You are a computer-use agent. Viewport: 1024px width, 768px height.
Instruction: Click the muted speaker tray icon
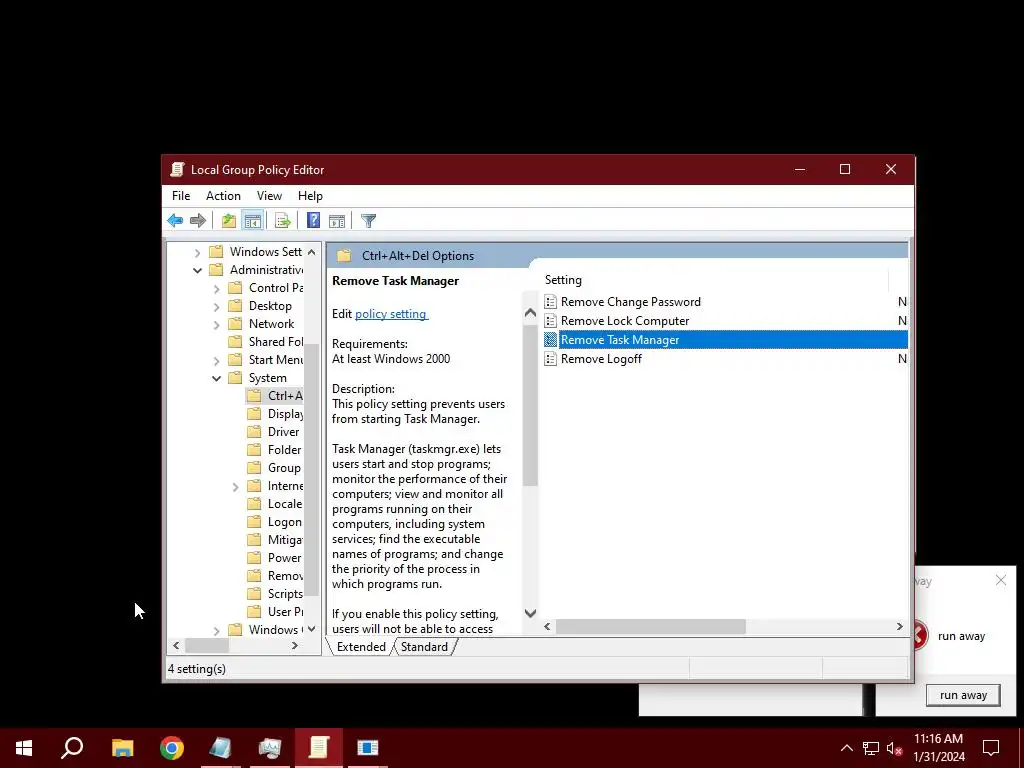(894, 748)
